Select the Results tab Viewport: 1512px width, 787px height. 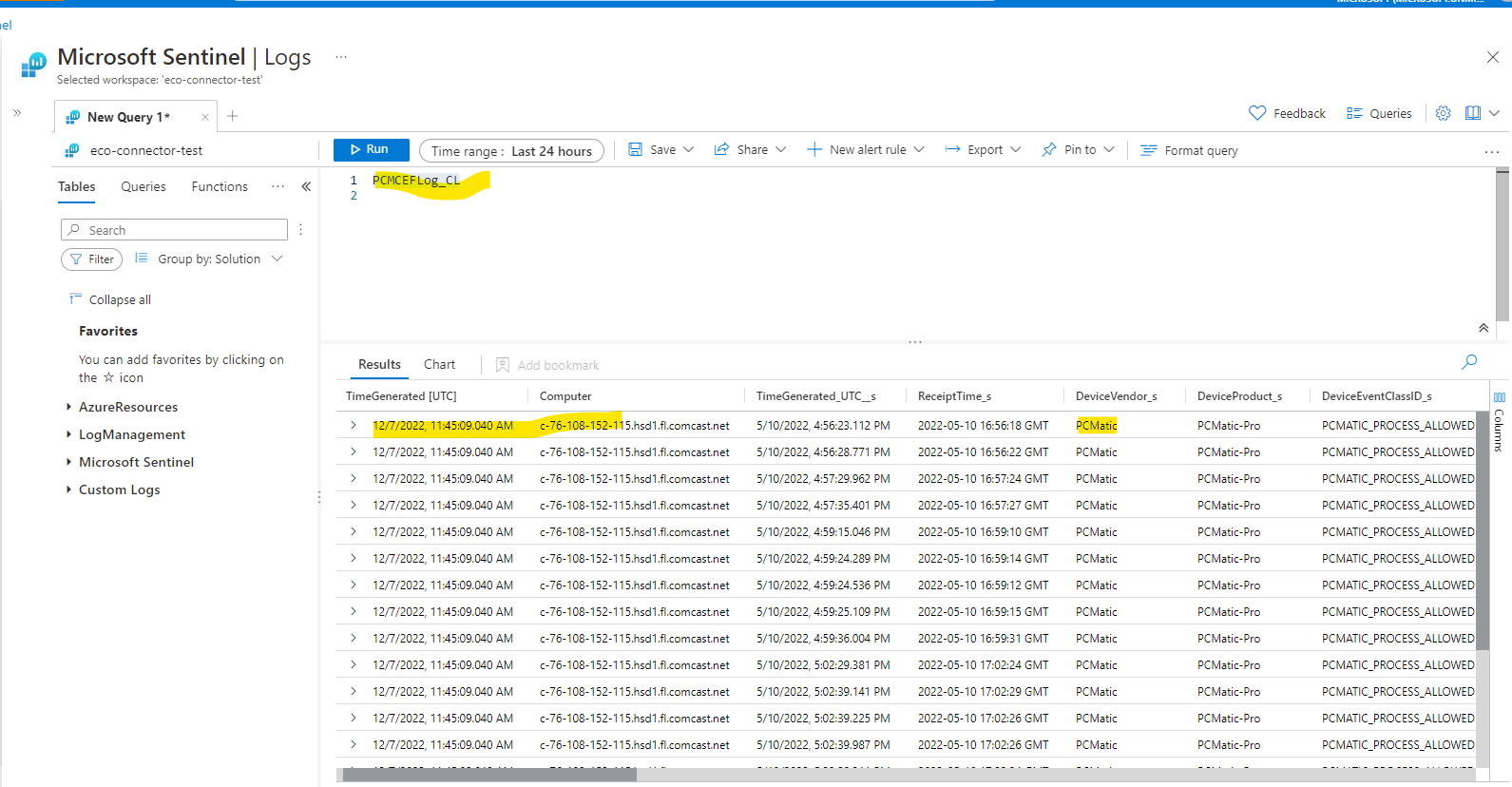[x=379, y=364]
